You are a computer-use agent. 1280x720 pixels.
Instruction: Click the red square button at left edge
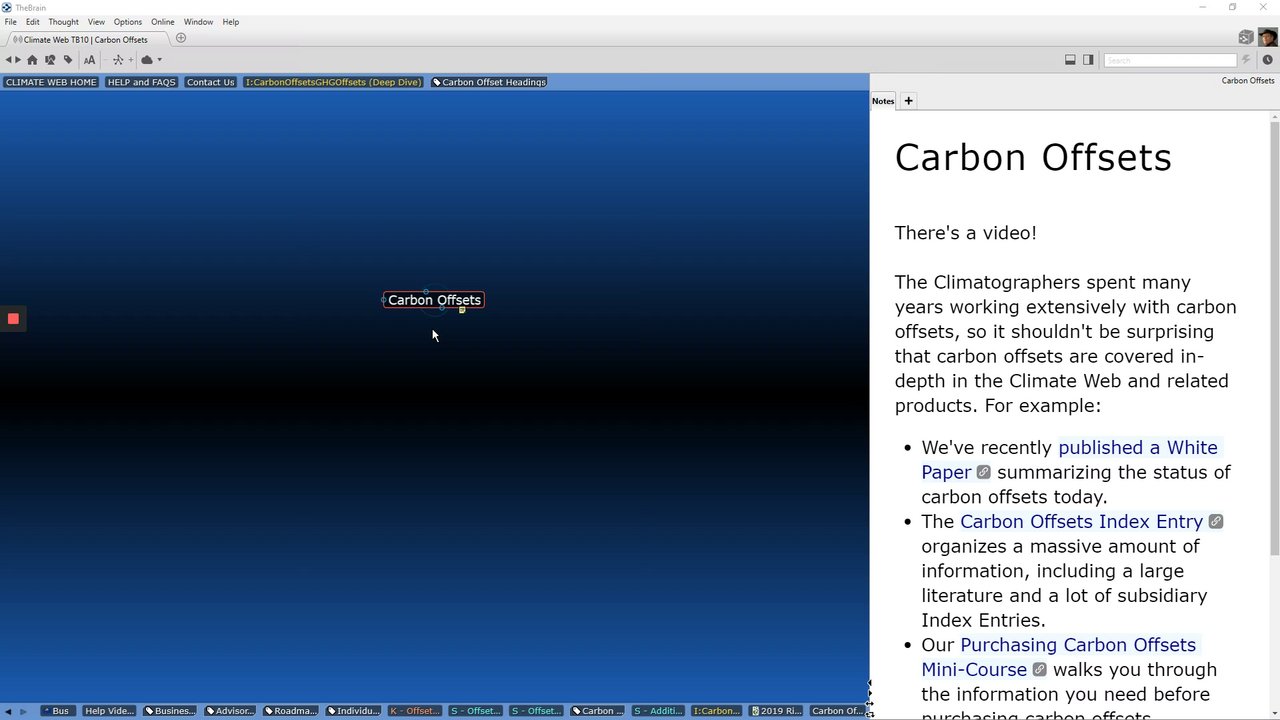[13, 319]
